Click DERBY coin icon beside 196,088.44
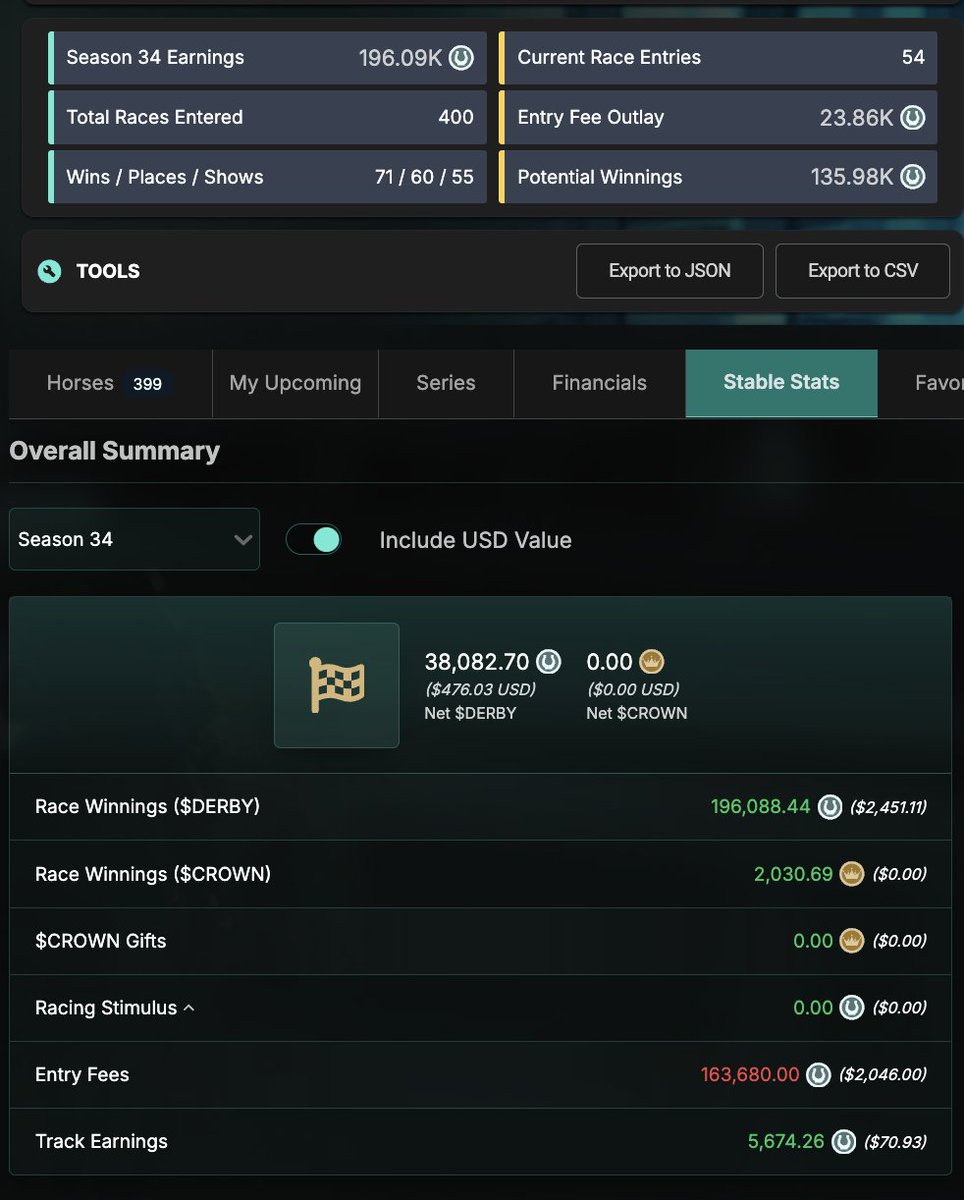This screenshot has height=1200, width=964. coord(830,807)
